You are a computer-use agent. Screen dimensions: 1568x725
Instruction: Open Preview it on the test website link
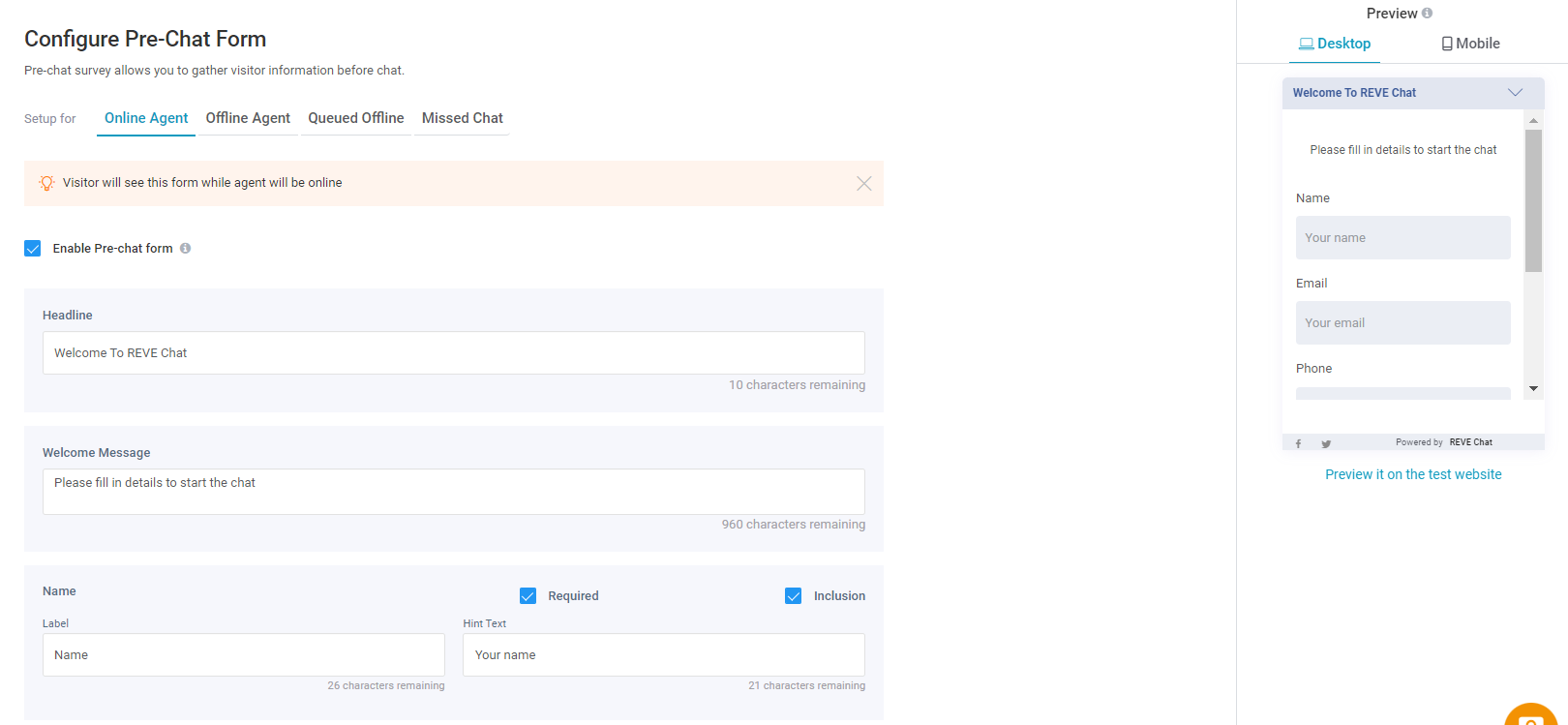click(1413, 474)
